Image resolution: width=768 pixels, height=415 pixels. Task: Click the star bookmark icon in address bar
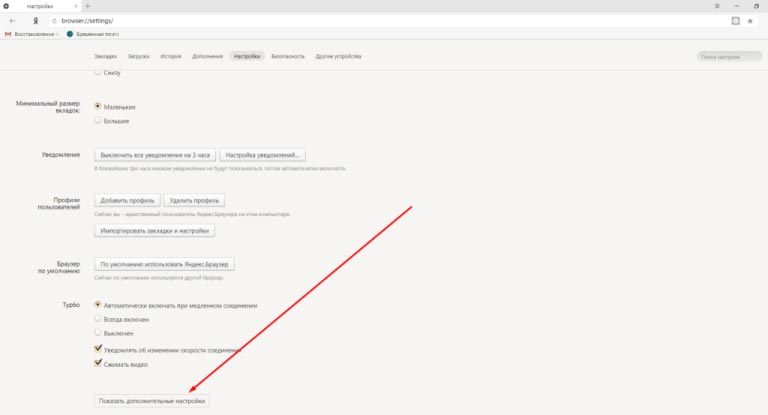click(750, 21)
